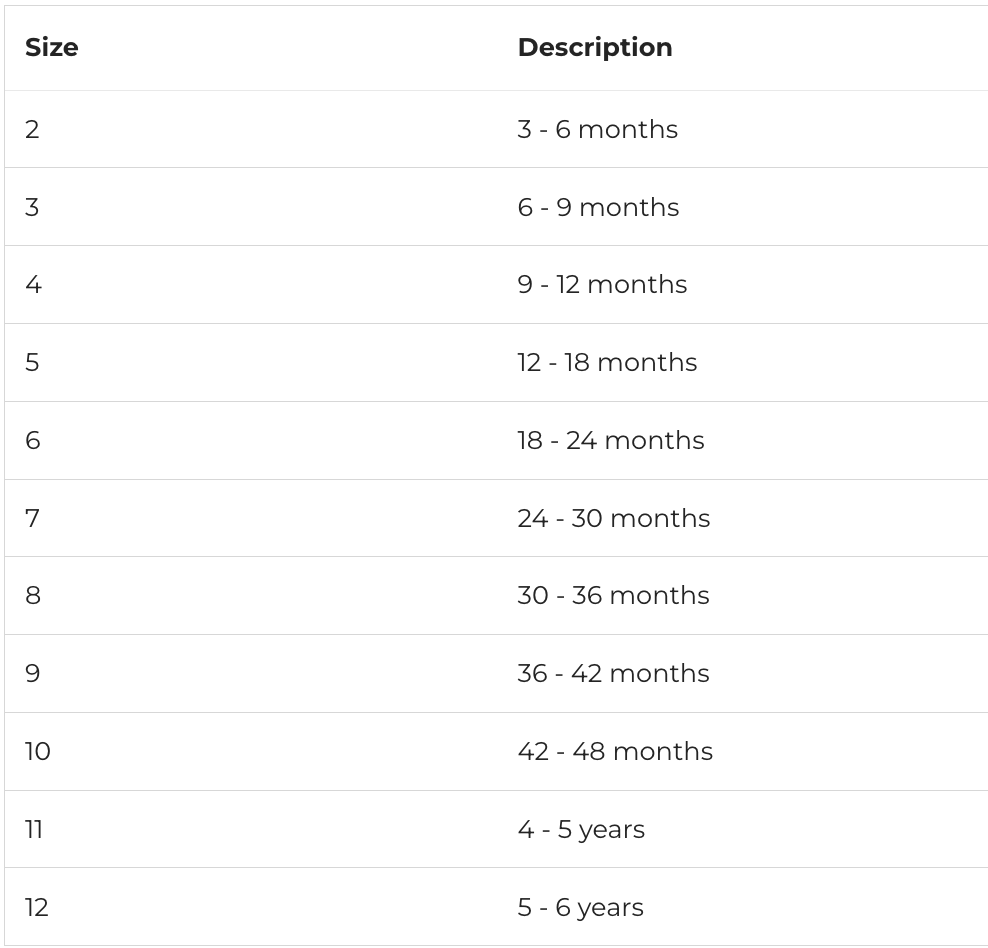Click the 12 - 18 months description
Viewport: 988px width, 948px height.
(x=607, y=363)
